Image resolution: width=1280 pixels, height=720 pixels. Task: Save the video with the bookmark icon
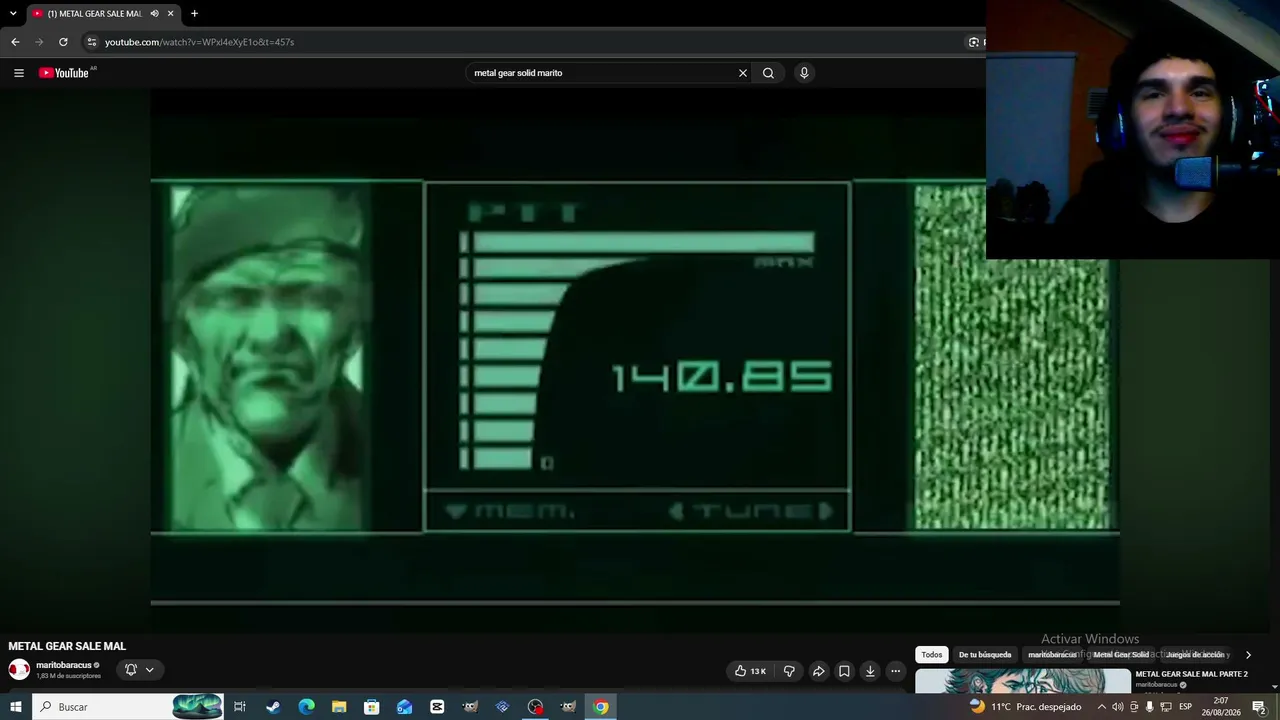844,671
